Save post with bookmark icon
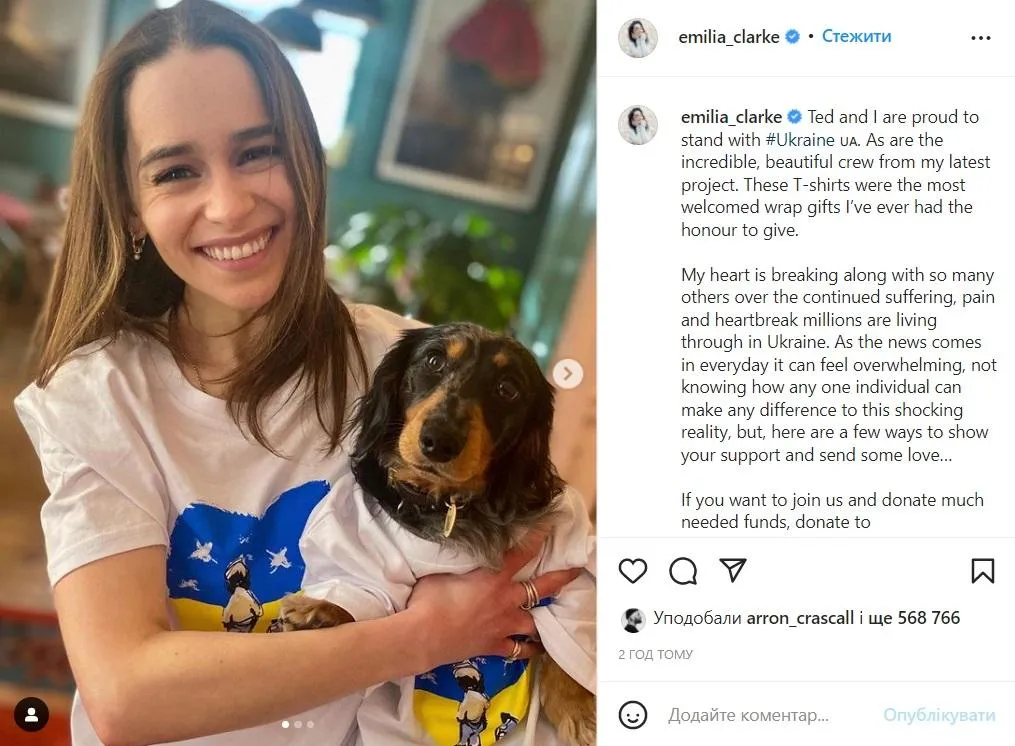The height and width of the screenshot is (746, 1015). point(982,571)
